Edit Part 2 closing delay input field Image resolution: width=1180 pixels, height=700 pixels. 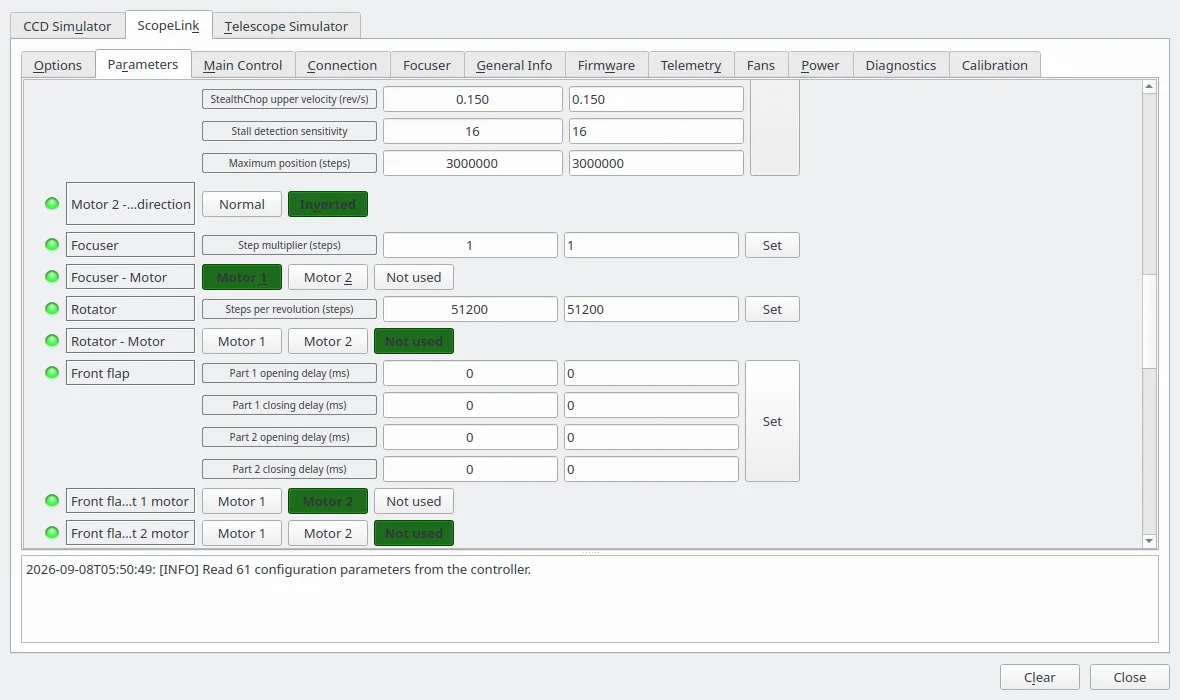pos(651,469)
